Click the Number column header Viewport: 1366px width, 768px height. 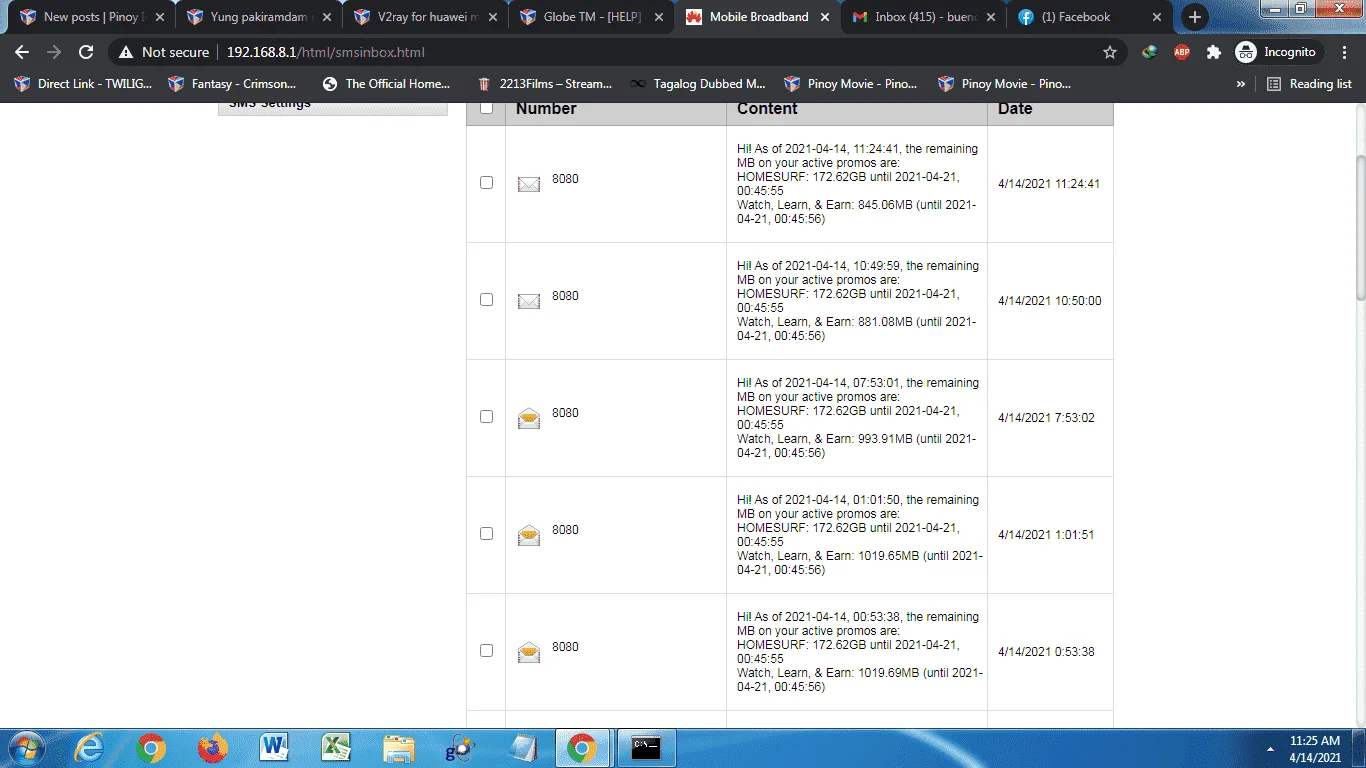point(546,109)
